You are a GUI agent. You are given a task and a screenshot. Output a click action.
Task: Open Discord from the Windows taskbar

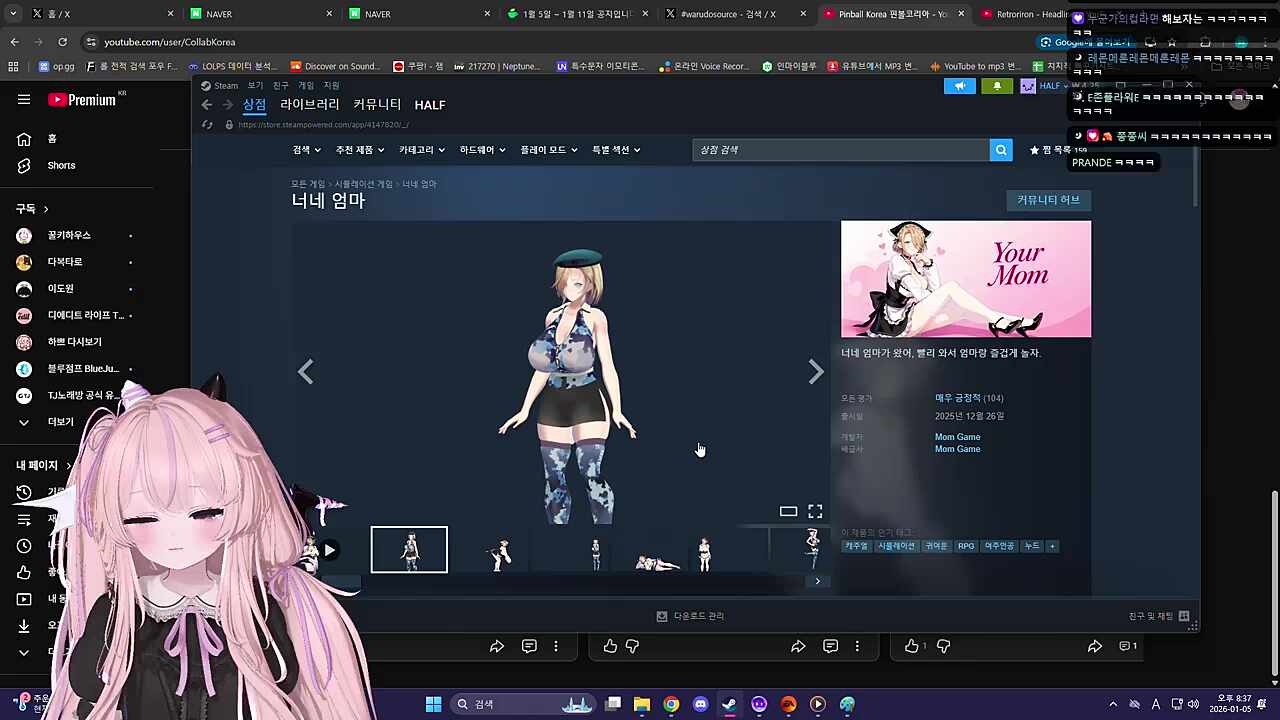(x=700, y=704)
